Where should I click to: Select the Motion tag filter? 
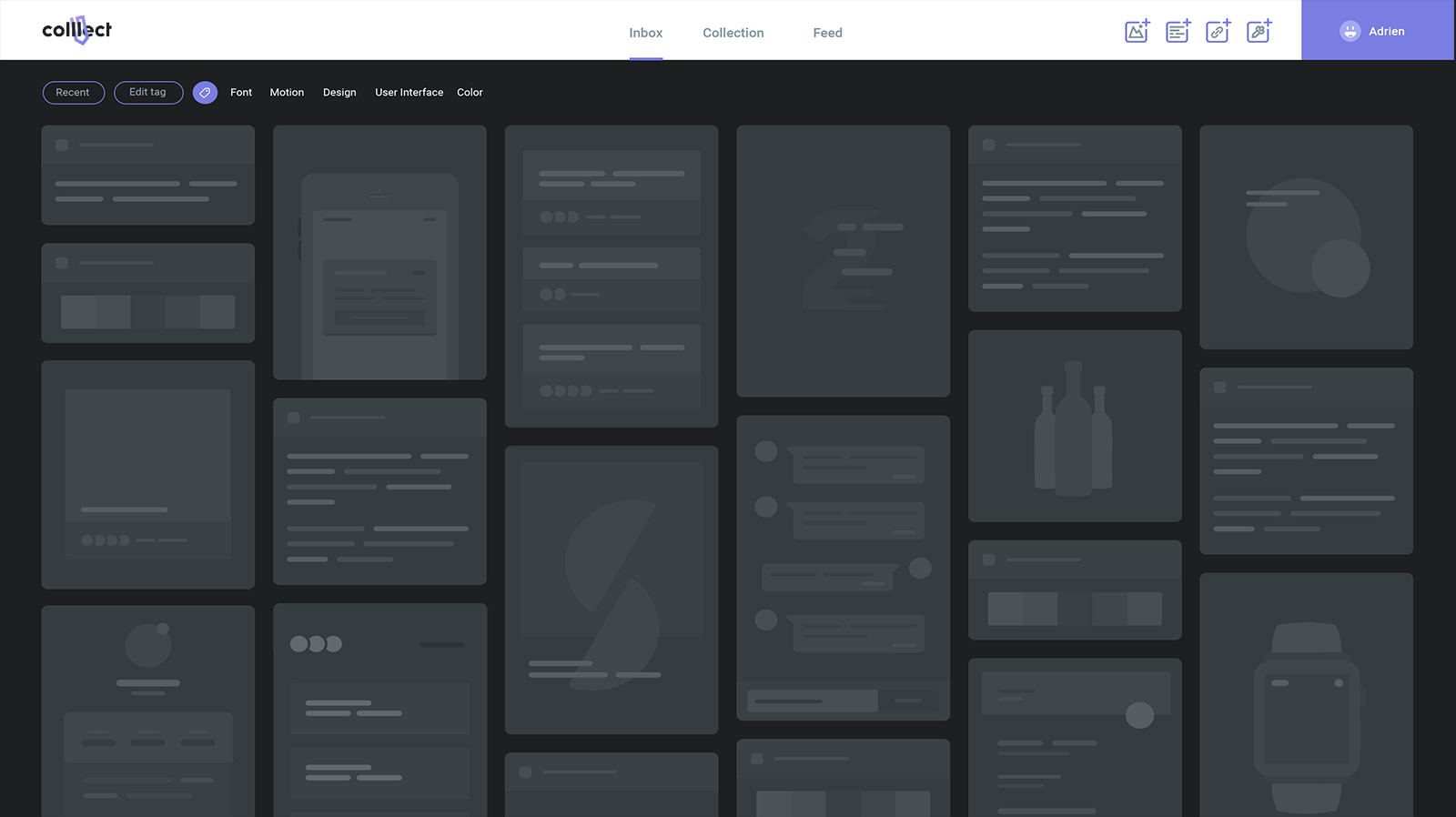tap(287, 93)
